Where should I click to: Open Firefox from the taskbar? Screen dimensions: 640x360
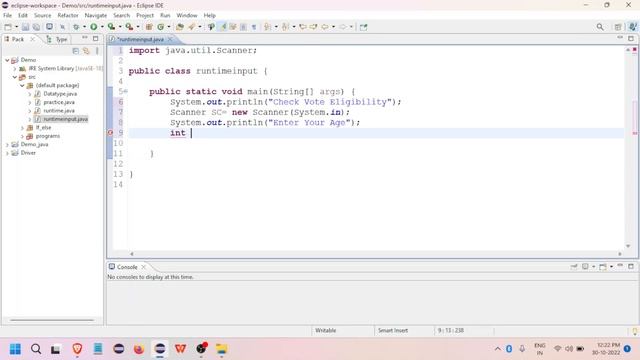(139, 349)
